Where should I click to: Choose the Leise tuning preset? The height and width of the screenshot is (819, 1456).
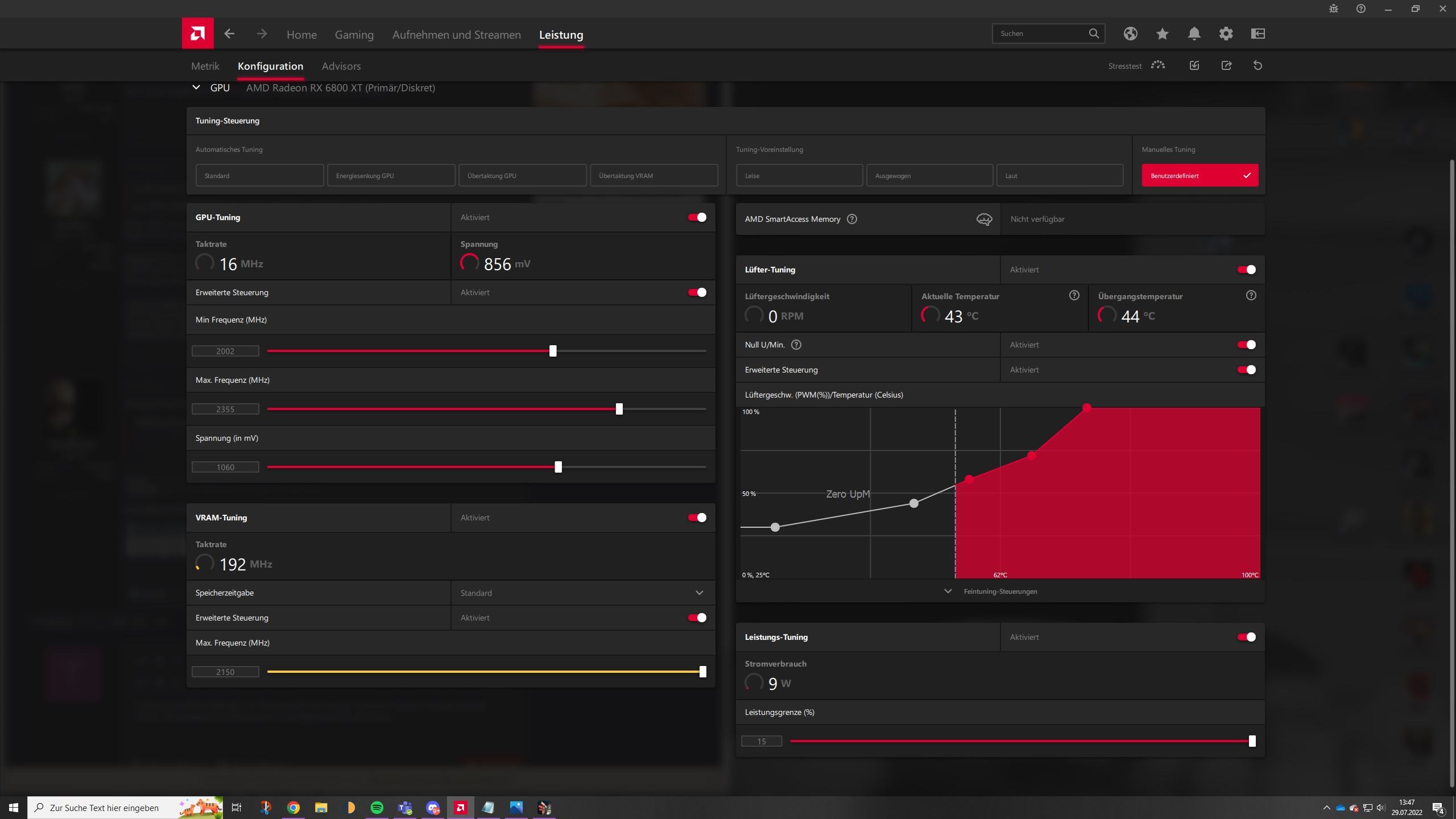pos(799,176)
